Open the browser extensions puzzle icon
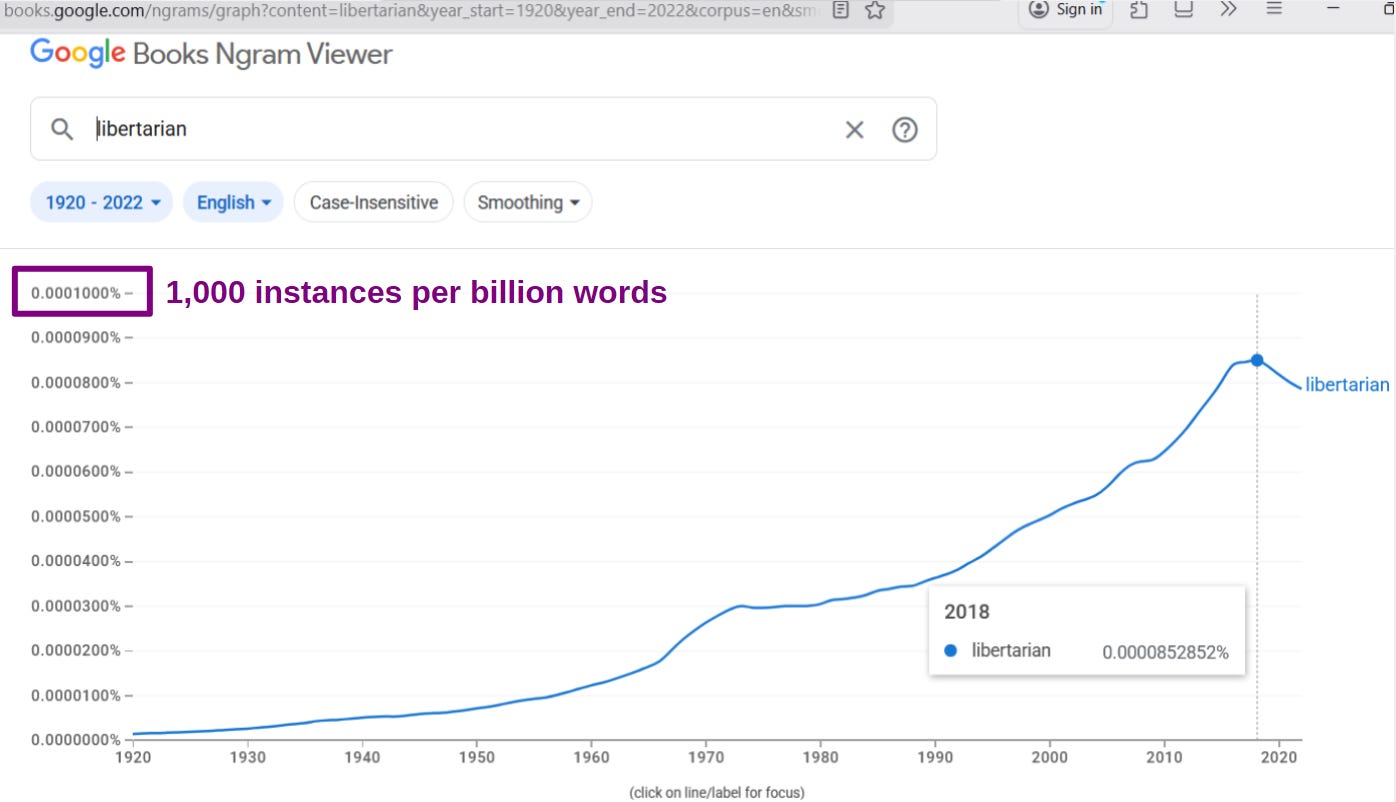The width and height of the screenshot is (1396, 802). [1139, 10]
